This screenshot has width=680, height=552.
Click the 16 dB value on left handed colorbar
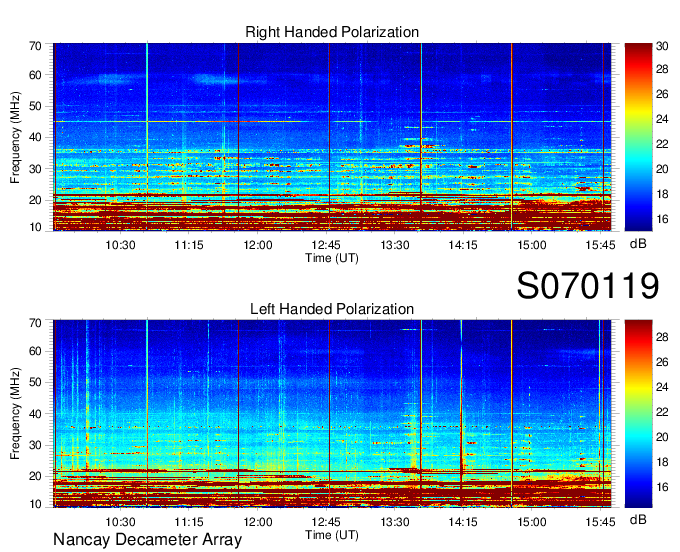coord(662,487)
